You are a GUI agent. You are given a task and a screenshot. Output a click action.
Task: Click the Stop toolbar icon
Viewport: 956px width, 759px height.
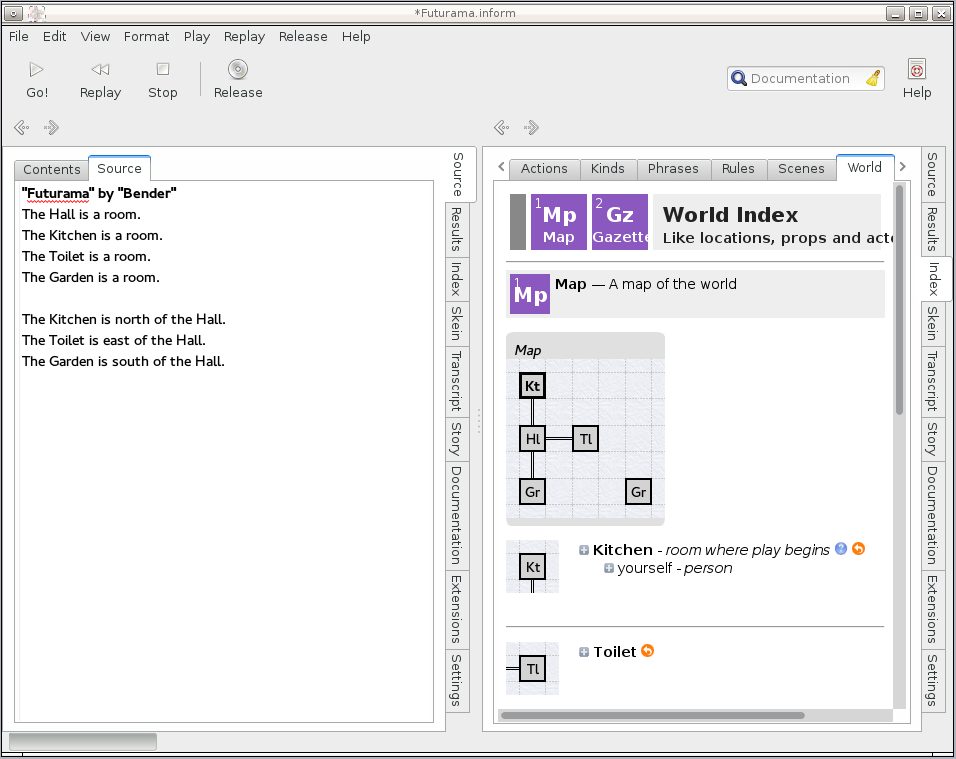click(x=163, y=69)
